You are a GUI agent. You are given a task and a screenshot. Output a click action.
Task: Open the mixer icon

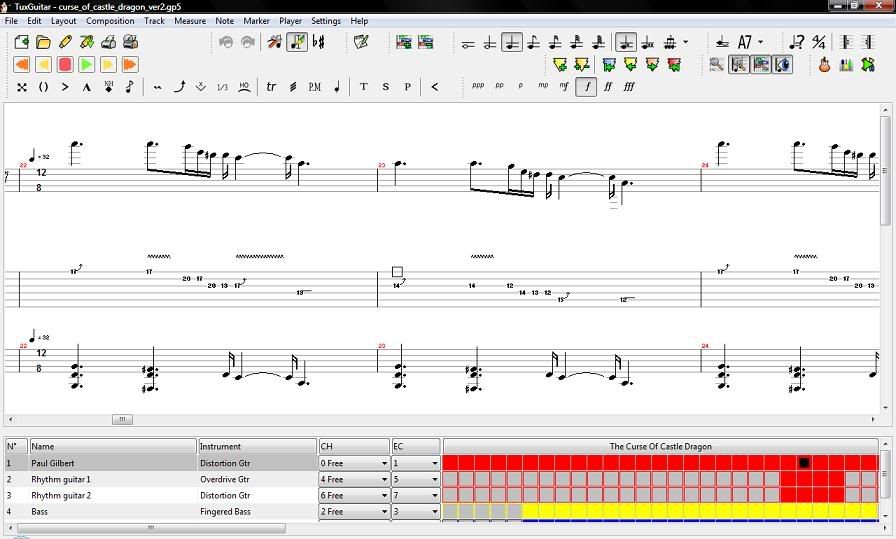click(x=846, y=65)
